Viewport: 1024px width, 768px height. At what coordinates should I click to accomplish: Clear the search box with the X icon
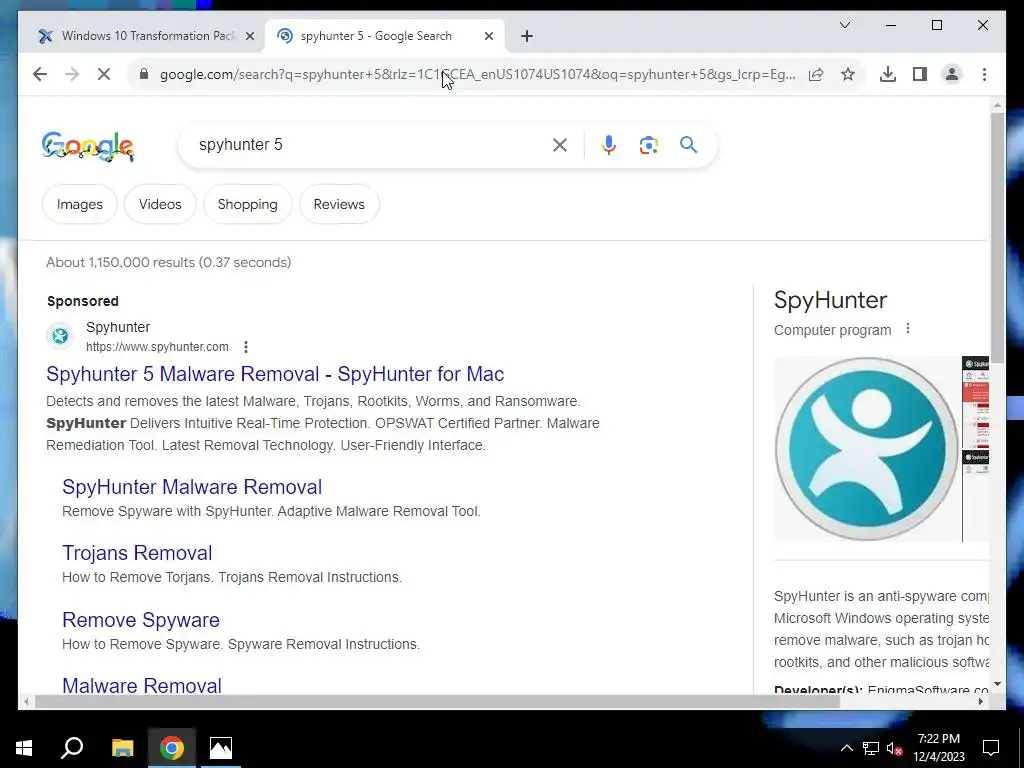click(x=560, y=145)
